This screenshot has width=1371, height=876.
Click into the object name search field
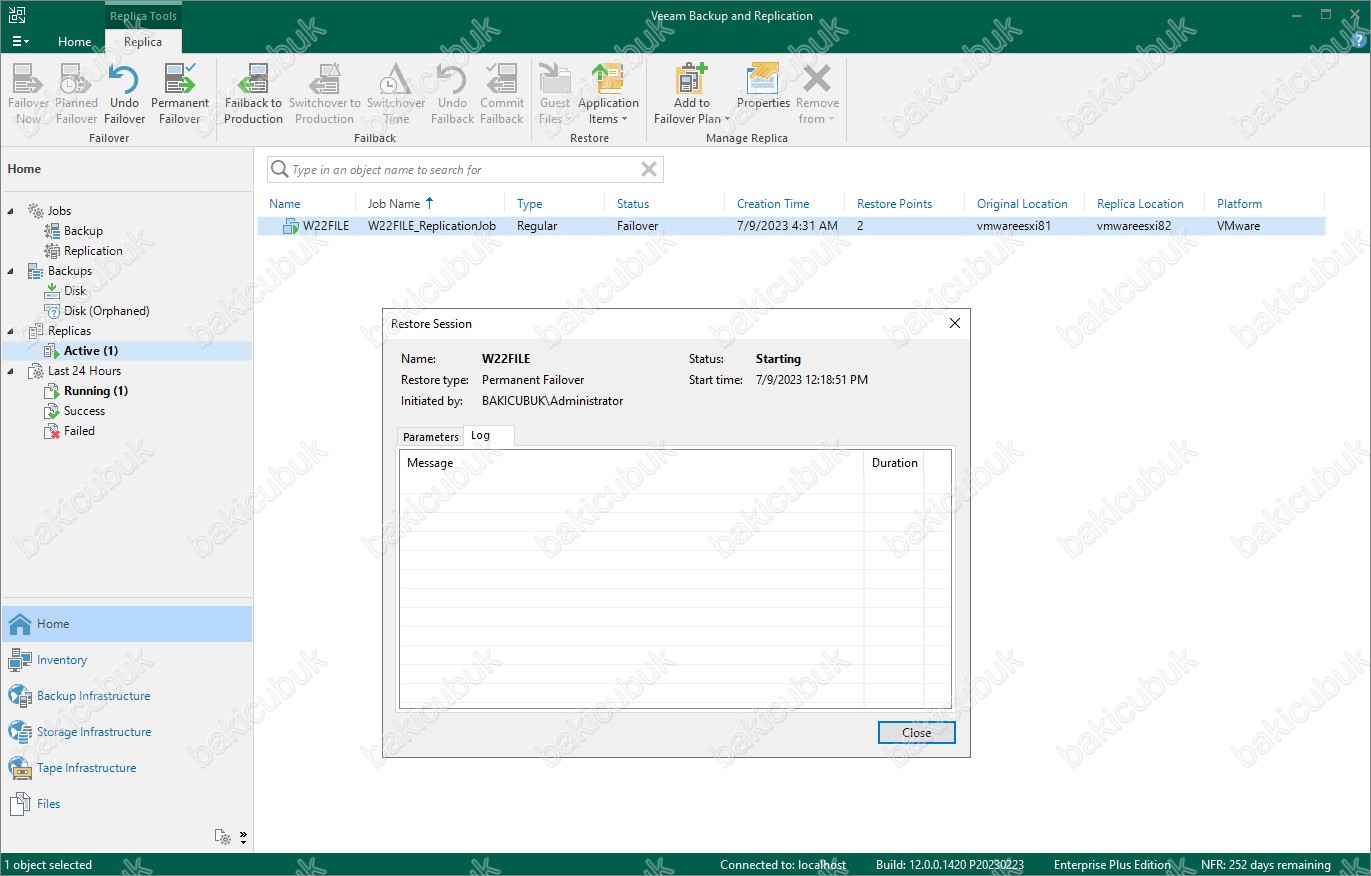pyautogui.click(x=464, y=170)
